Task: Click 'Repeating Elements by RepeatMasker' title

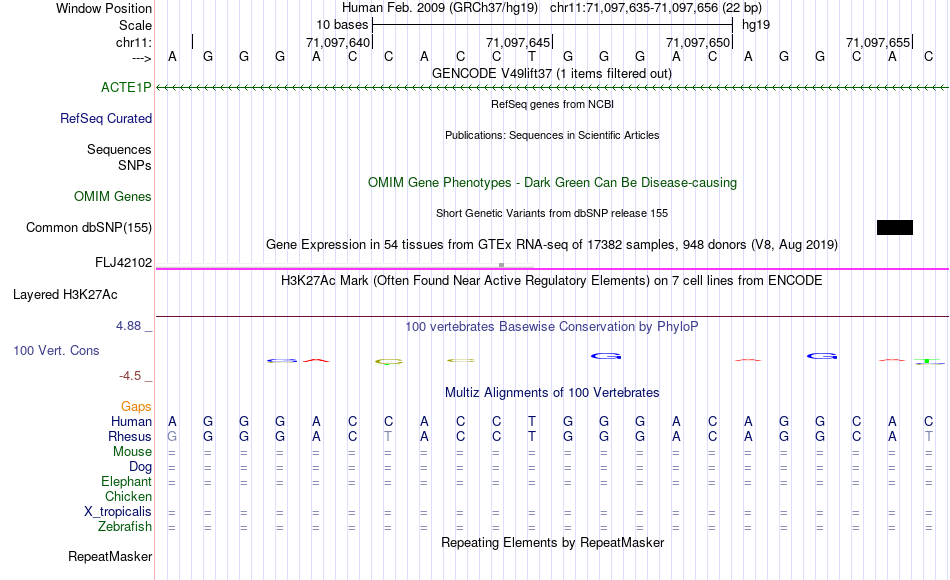Action: point(552,542)
